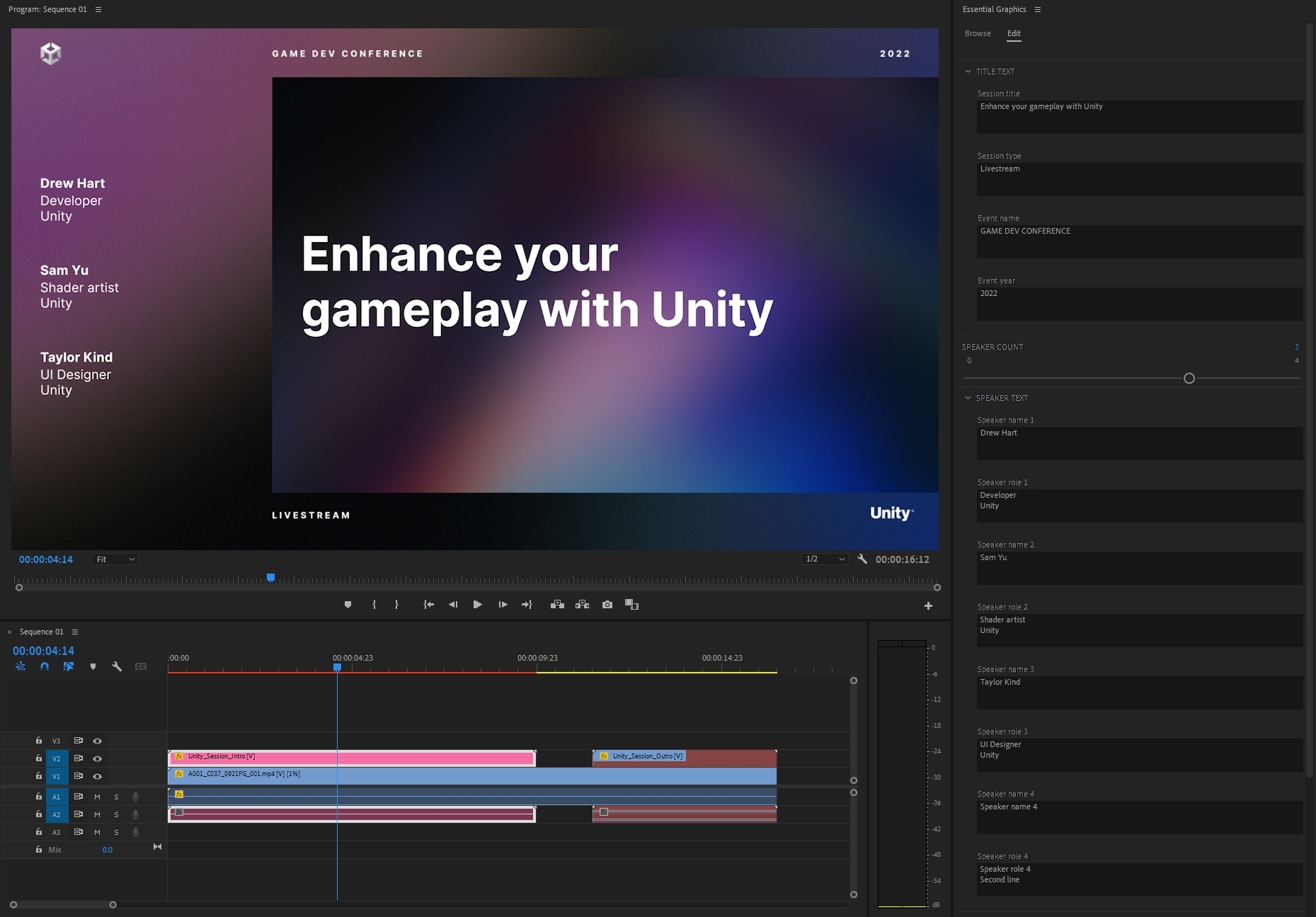Click the Mark Out button
1316x917 pixels.
[x=396, y=605]
